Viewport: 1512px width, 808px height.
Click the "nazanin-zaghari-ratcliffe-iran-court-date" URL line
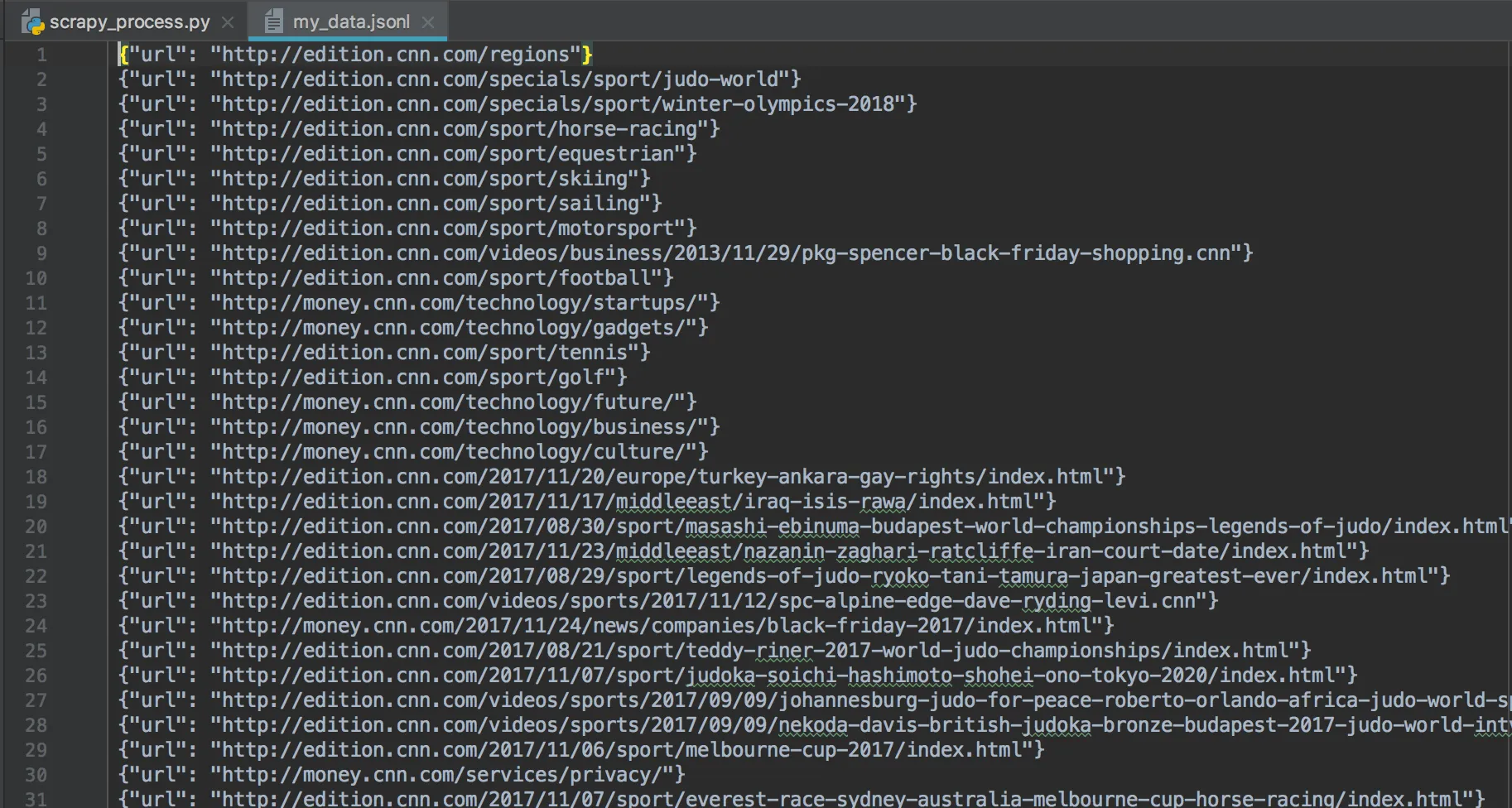[744, 551]
